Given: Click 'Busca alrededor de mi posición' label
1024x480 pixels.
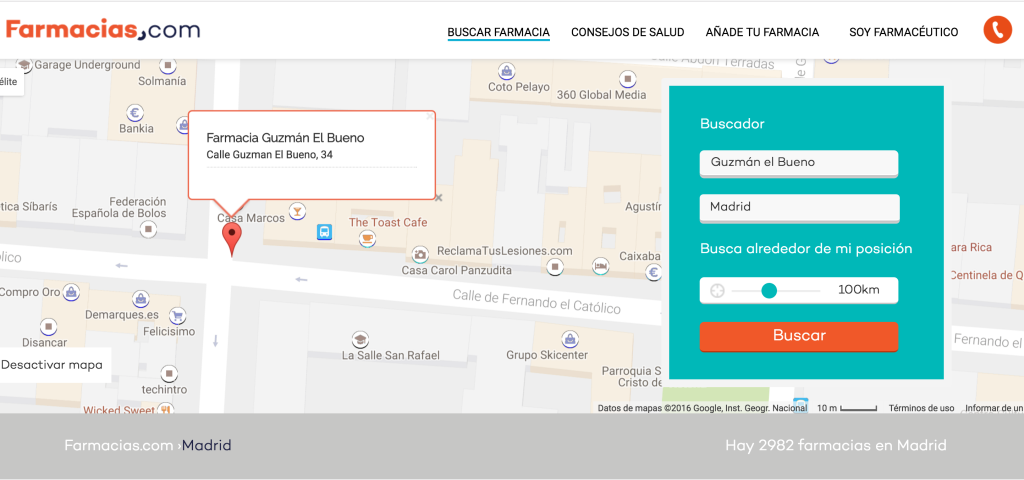Looking at the screenshot, I should 806,249.
